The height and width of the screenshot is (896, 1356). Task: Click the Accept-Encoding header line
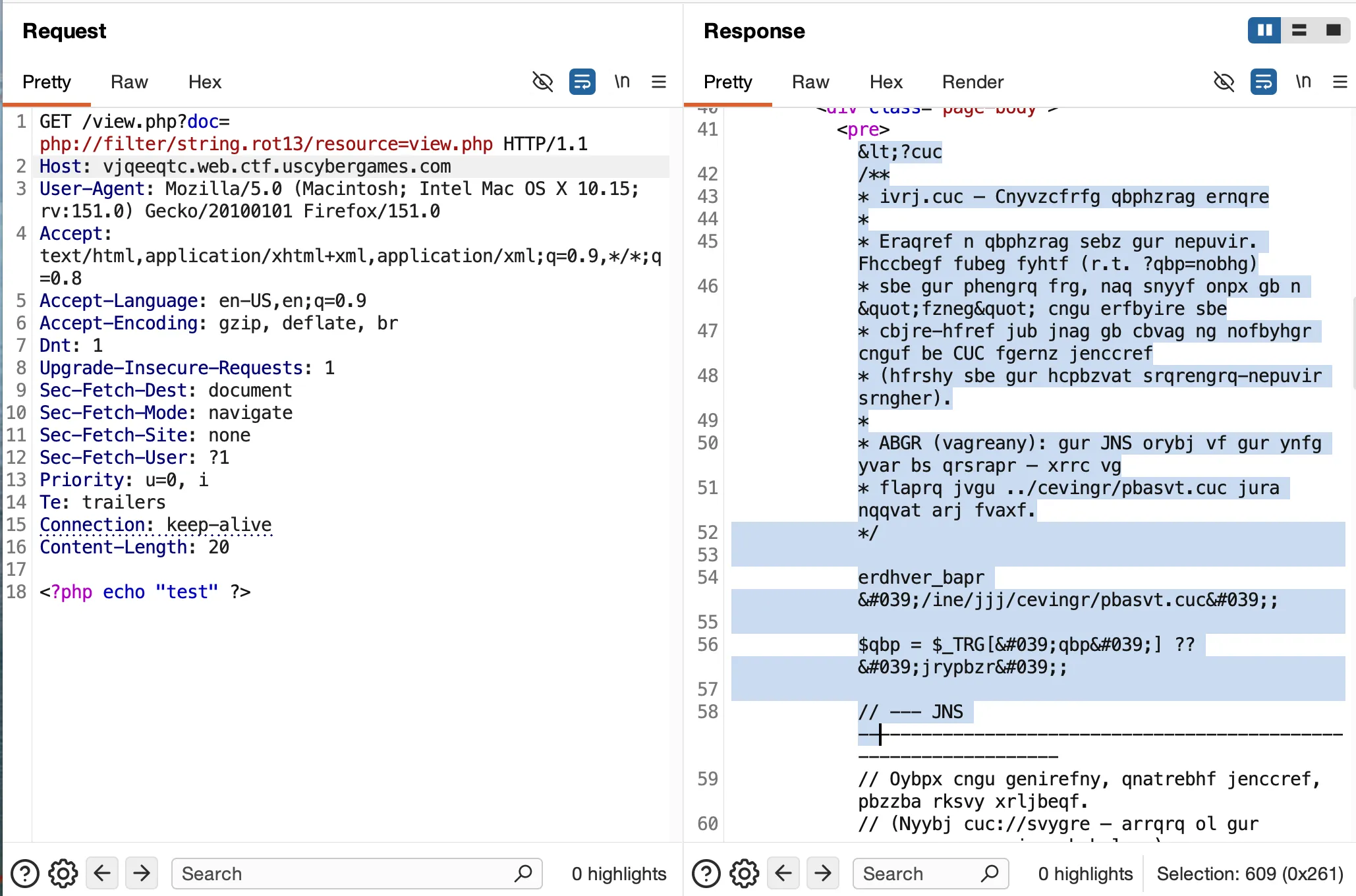[219, 323]
